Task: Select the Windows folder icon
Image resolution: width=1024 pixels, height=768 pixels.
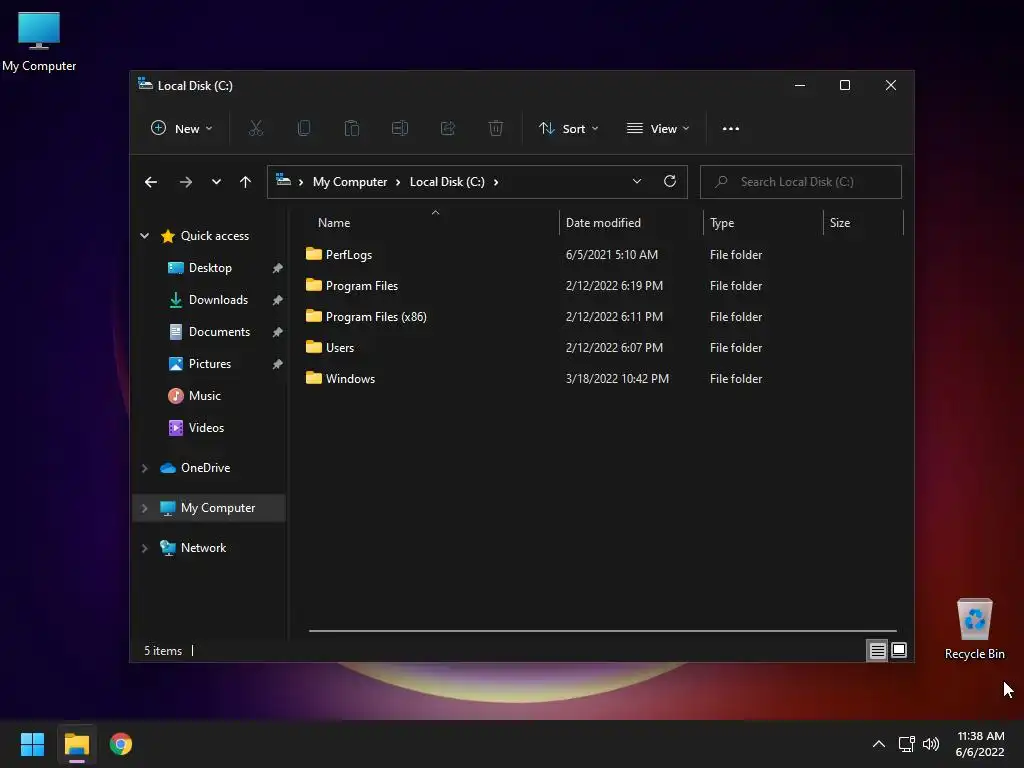Action: pos(313,378)
